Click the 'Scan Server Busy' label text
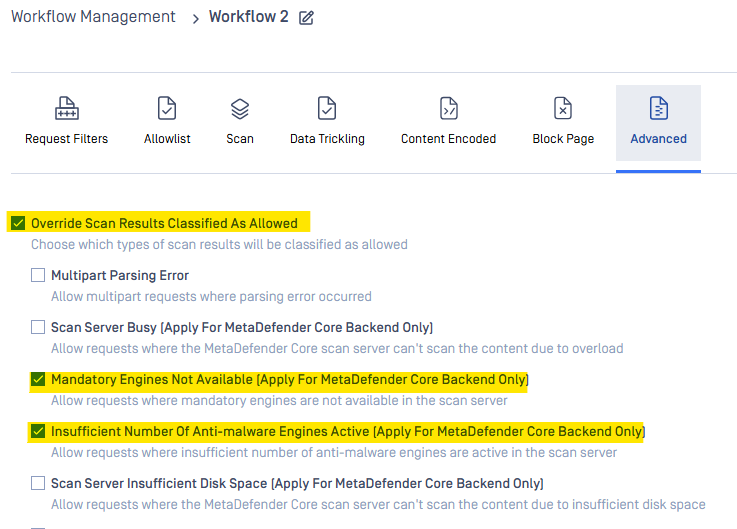The height and width of the screenshot is (529, 737). 242,328
